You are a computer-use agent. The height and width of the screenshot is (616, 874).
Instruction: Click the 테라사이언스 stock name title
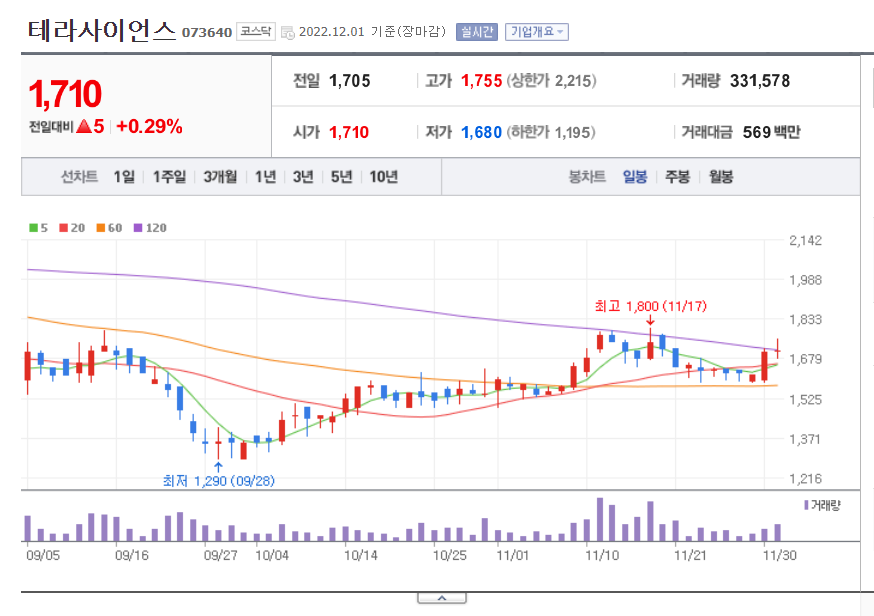[x=101, y=31]
